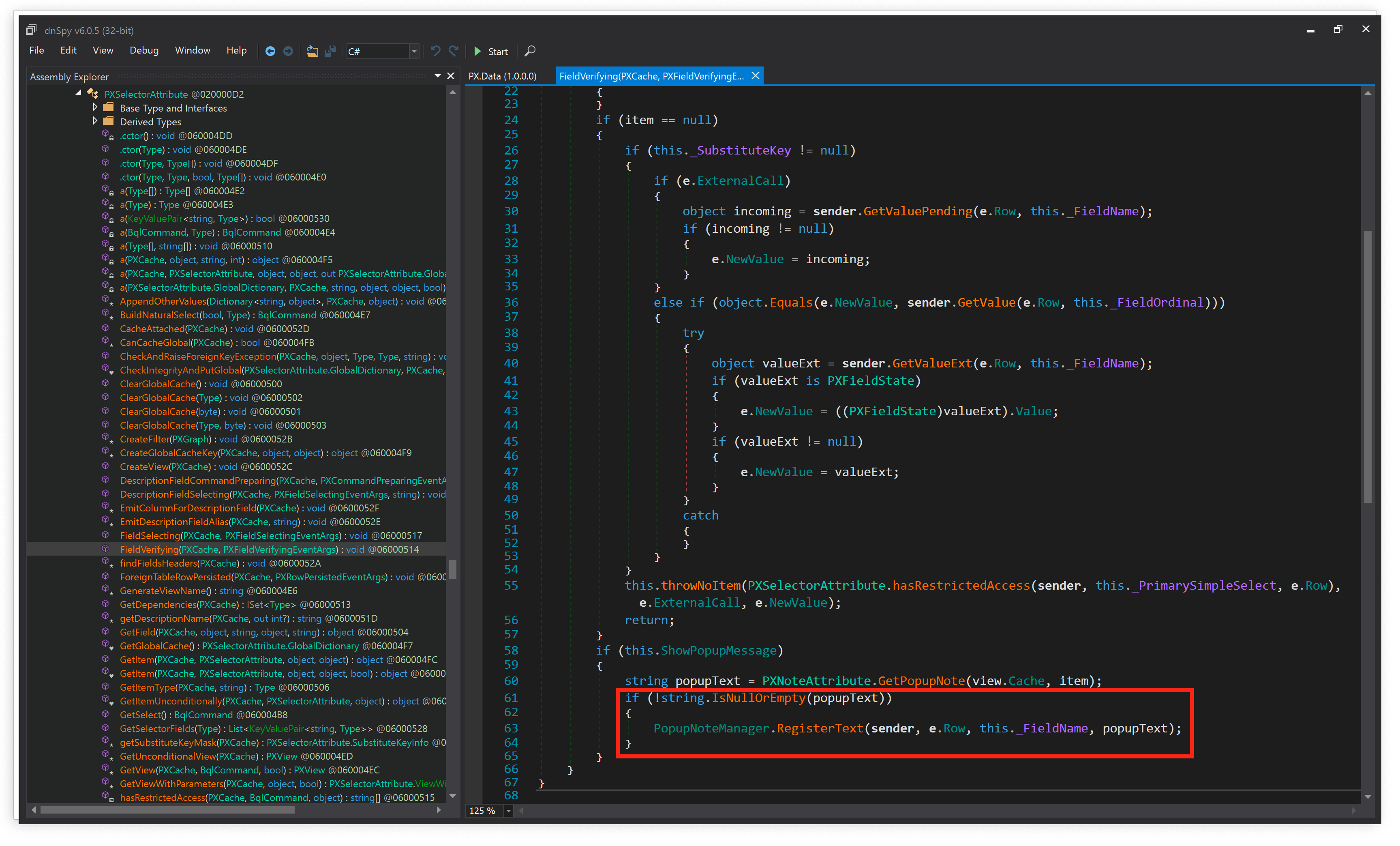Click the ClearGlobalCache() method icon
This screenshot has height=846, width=1400.
click(x=106, y=384)
